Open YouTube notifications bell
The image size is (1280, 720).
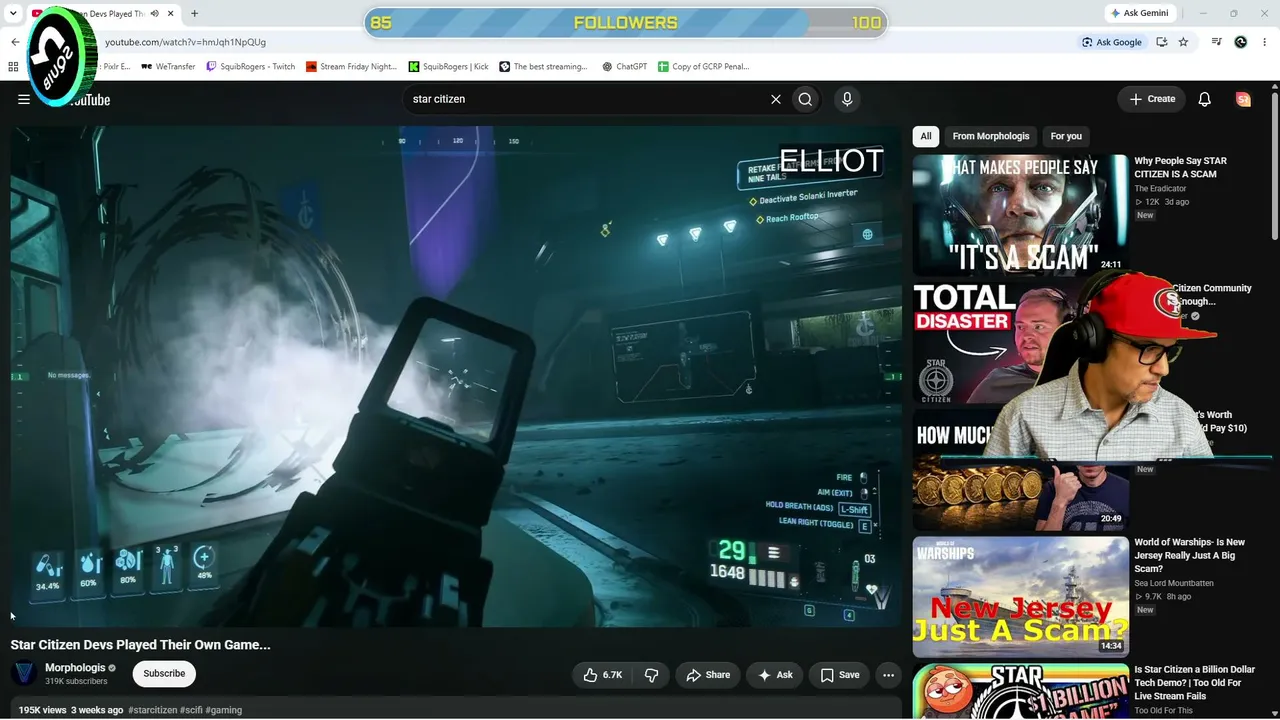(x=1205, y=99)
